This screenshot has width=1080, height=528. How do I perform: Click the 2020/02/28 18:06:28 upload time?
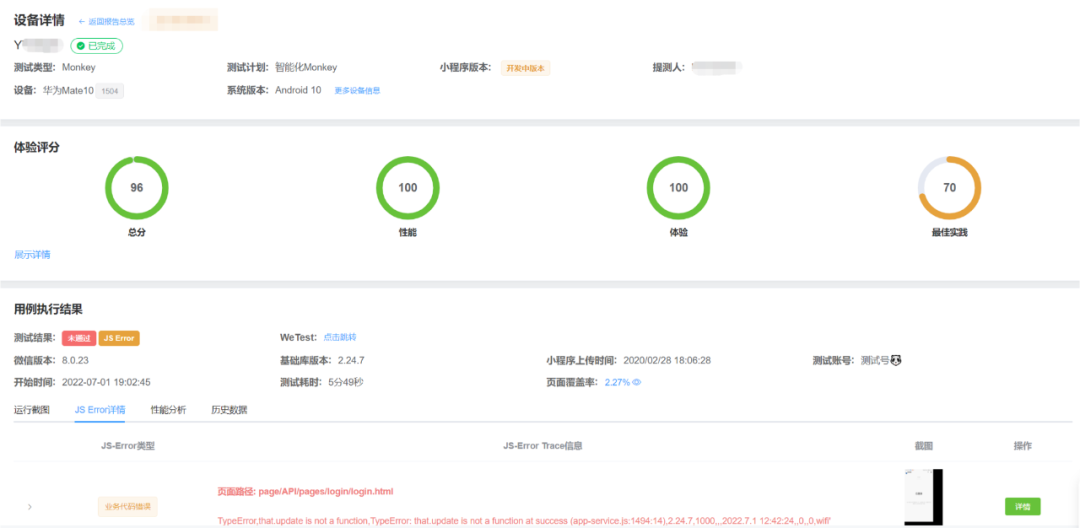point(667,360)
